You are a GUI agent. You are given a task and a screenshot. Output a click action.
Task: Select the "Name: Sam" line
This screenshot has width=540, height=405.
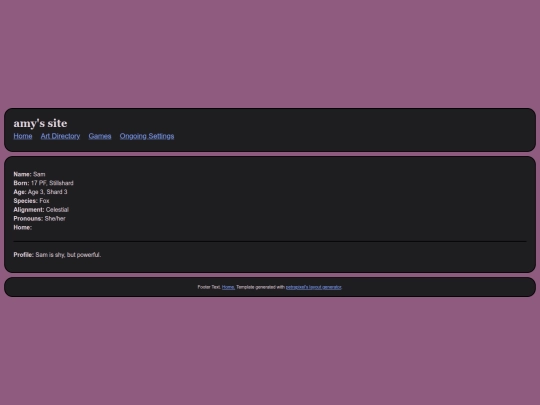(29, 174)
